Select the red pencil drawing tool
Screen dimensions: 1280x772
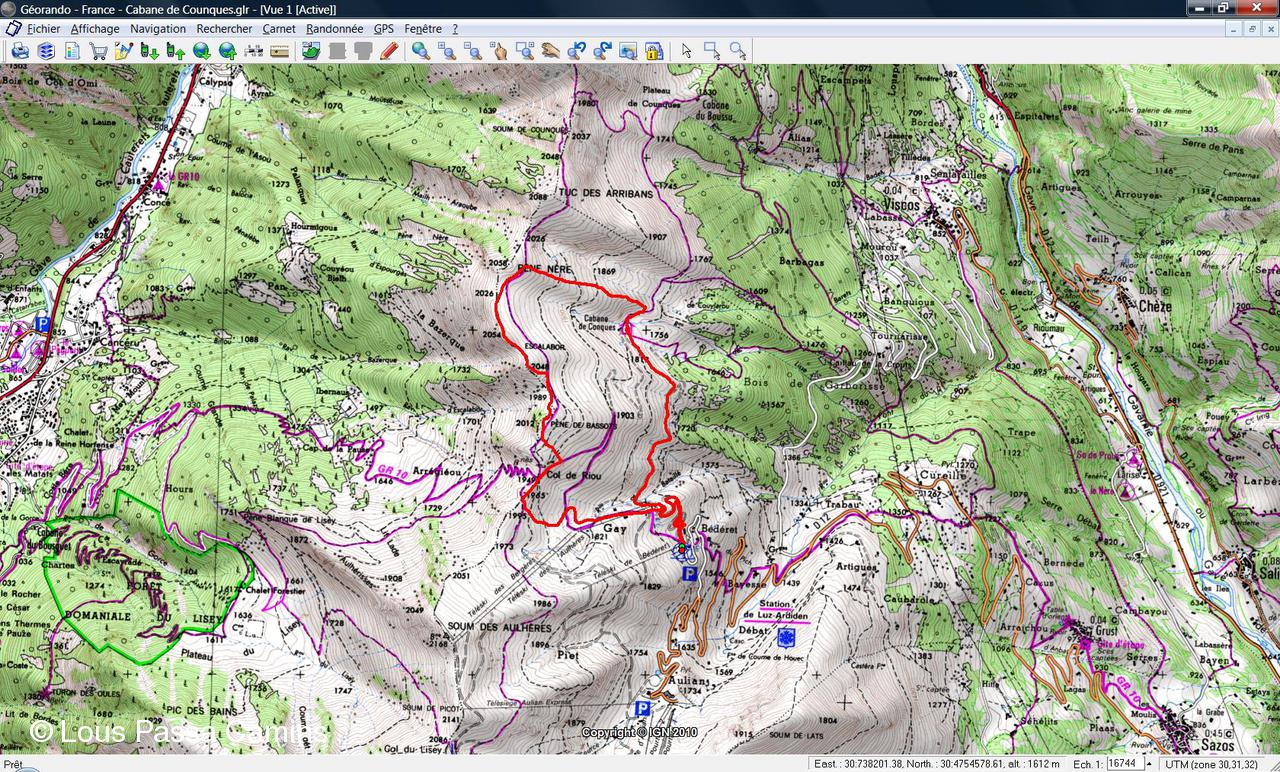coord(389,51)
